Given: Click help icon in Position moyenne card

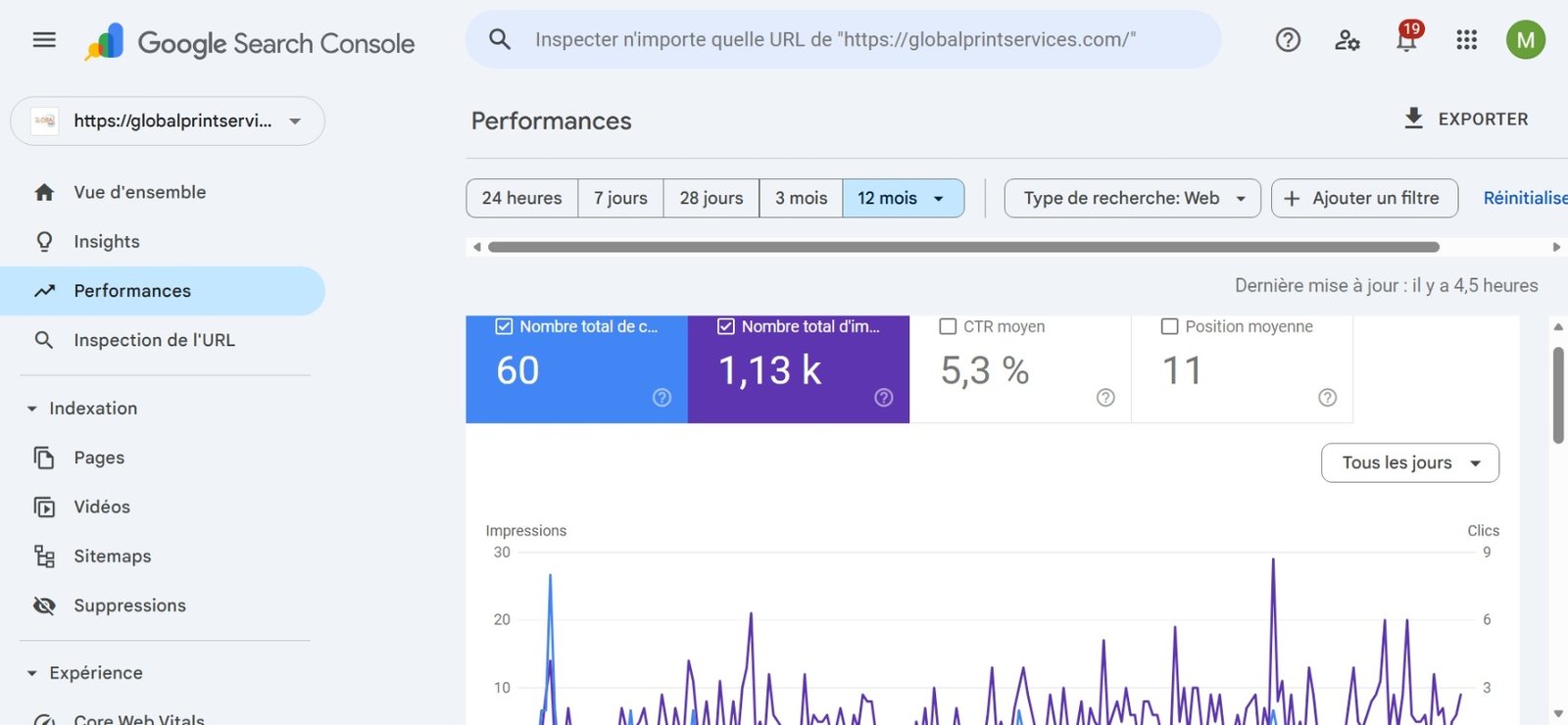Looking at the screenshot, I should [1327, 397].
